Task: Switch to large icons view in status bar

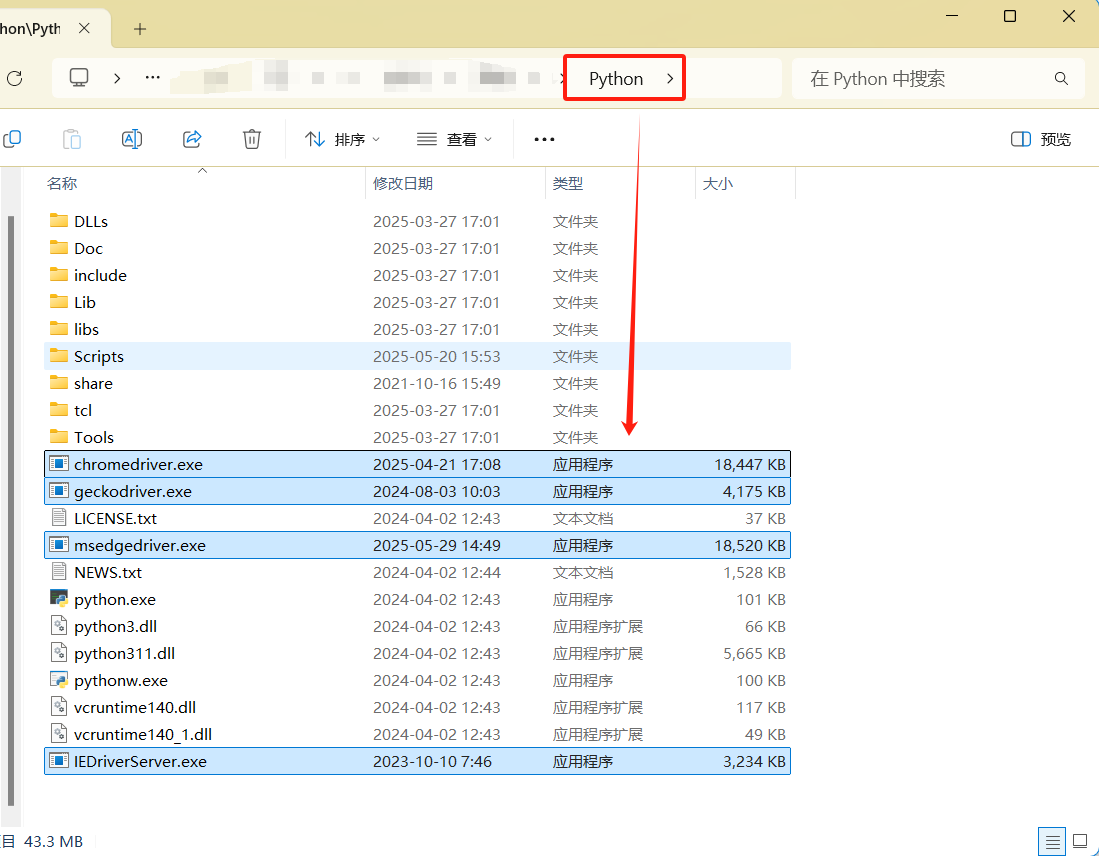Action: pos(1080,841)
